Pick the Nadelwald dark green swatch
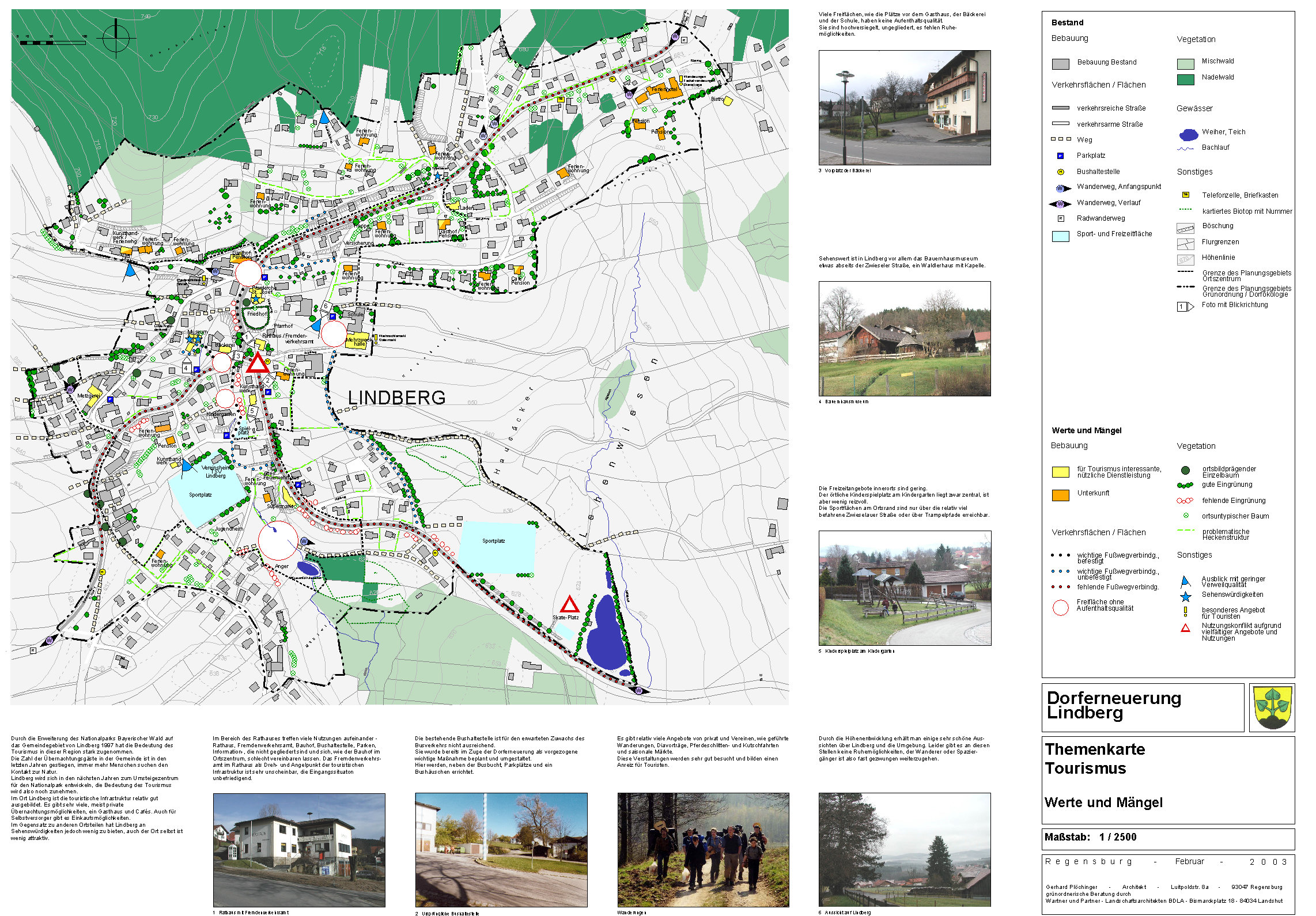Viewport: 1316px width, 916px height. coord(1185,80)
